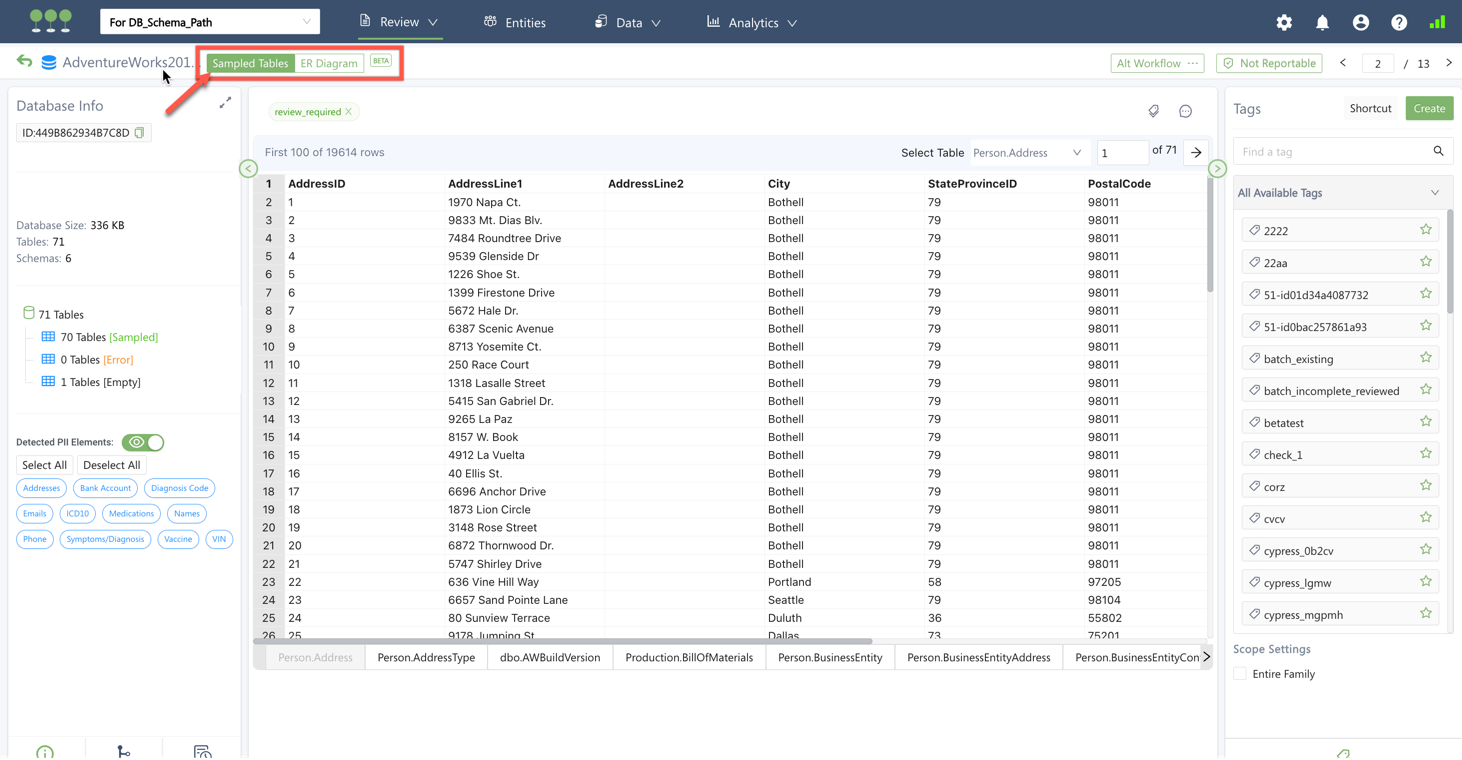
Task: Star the betatest tag as favorite
Action: coord(1426,422)
